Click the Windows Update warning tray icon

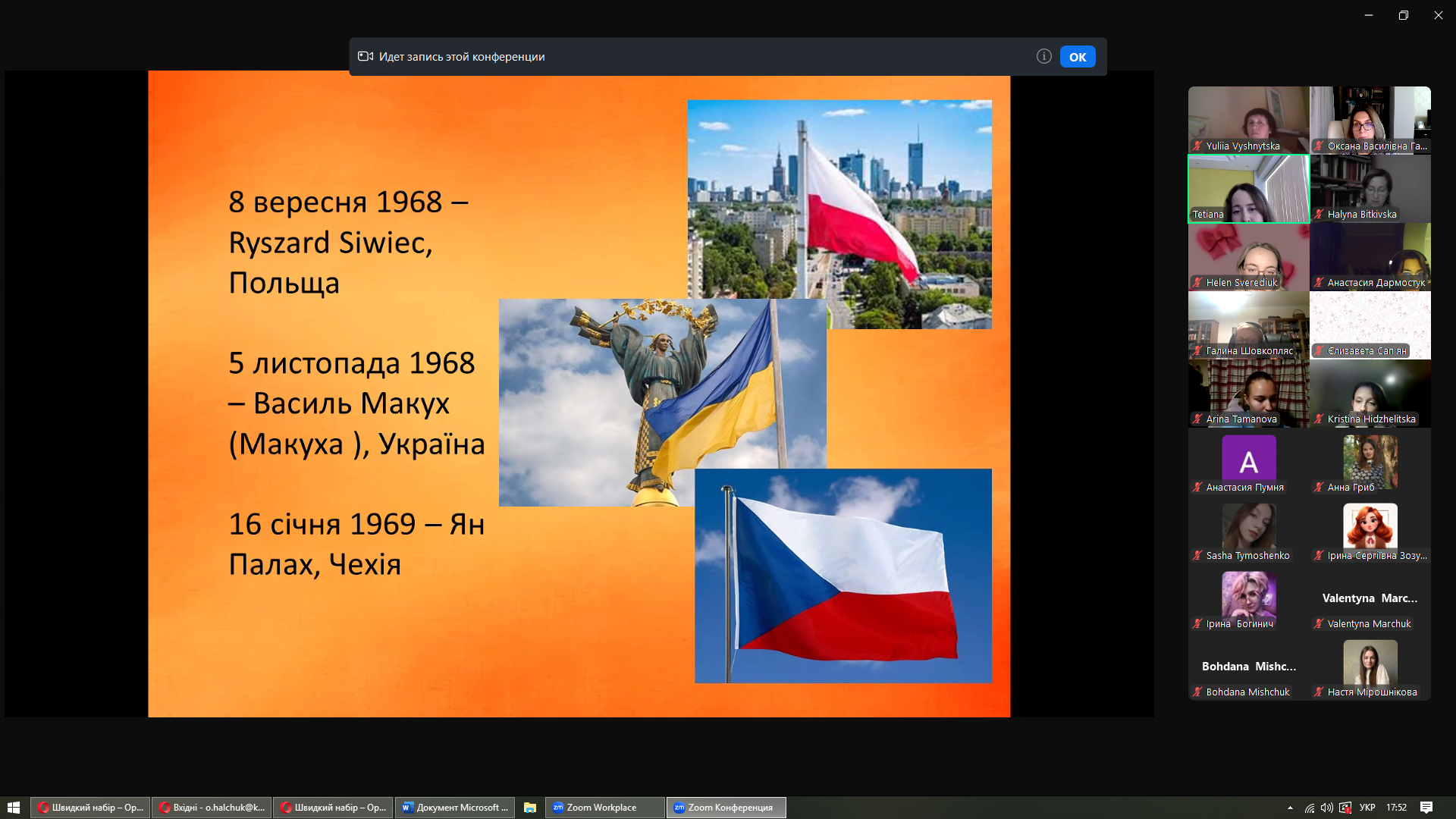tap(1345, 808)
